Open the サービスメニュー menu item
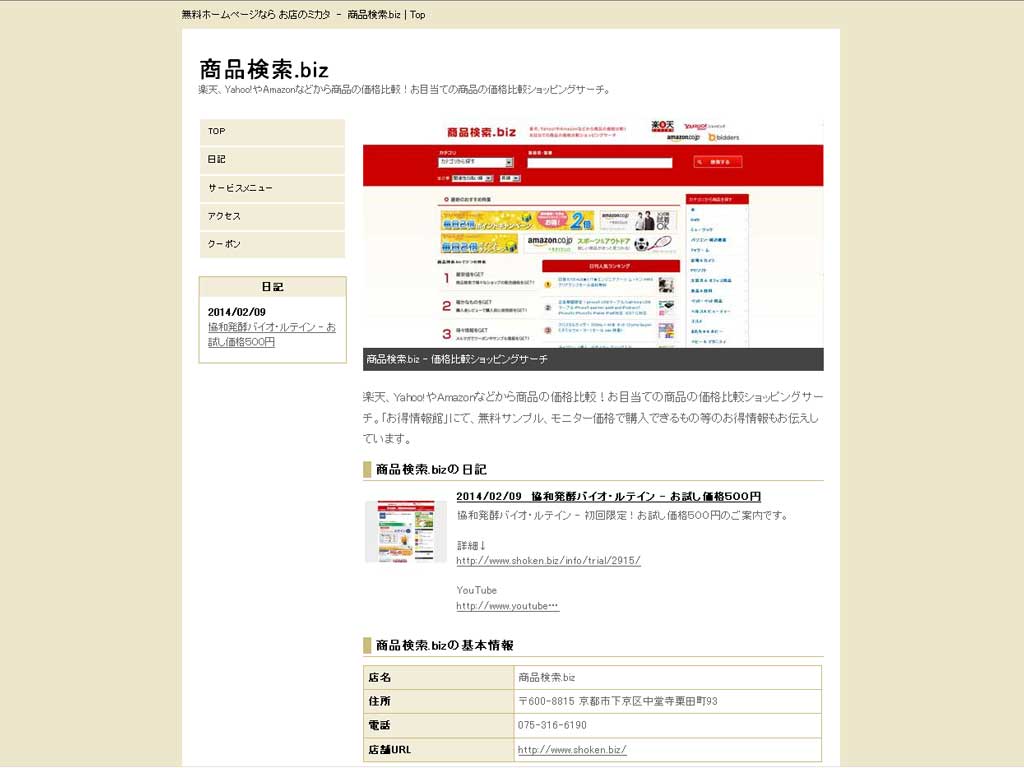Screen dimensions: 1024x768 272,188
